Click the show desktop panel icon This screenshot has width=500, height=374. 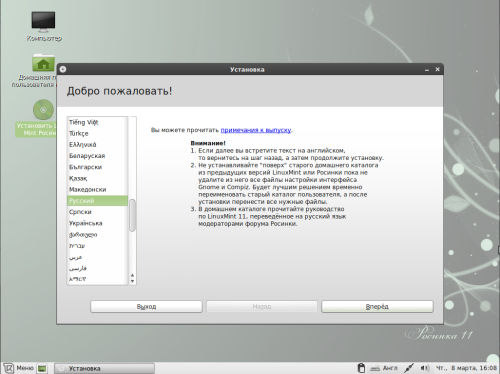coord(42,368)
